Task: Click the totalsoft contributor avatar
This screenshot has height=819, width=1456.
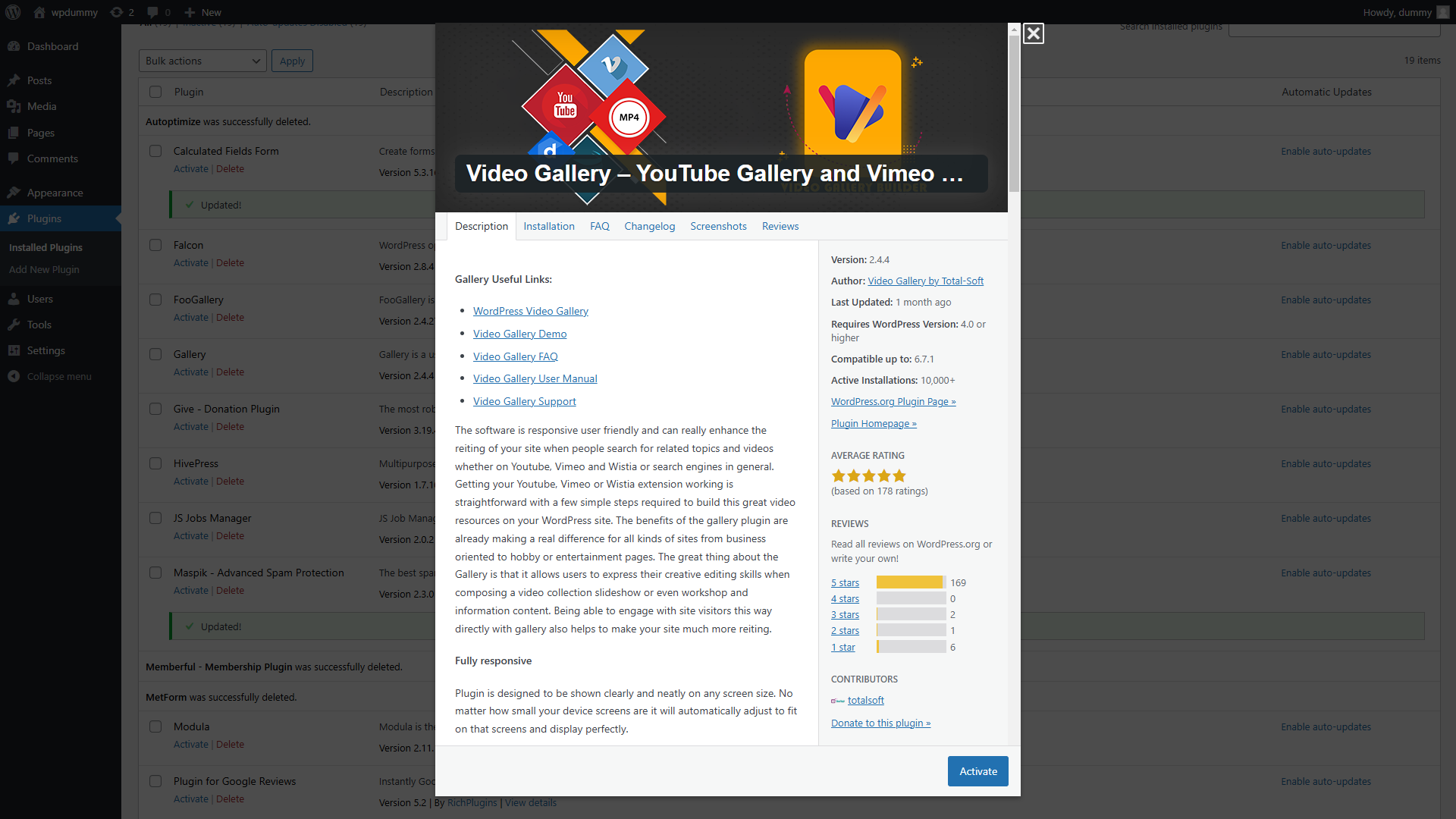Action: click(838, 701)
